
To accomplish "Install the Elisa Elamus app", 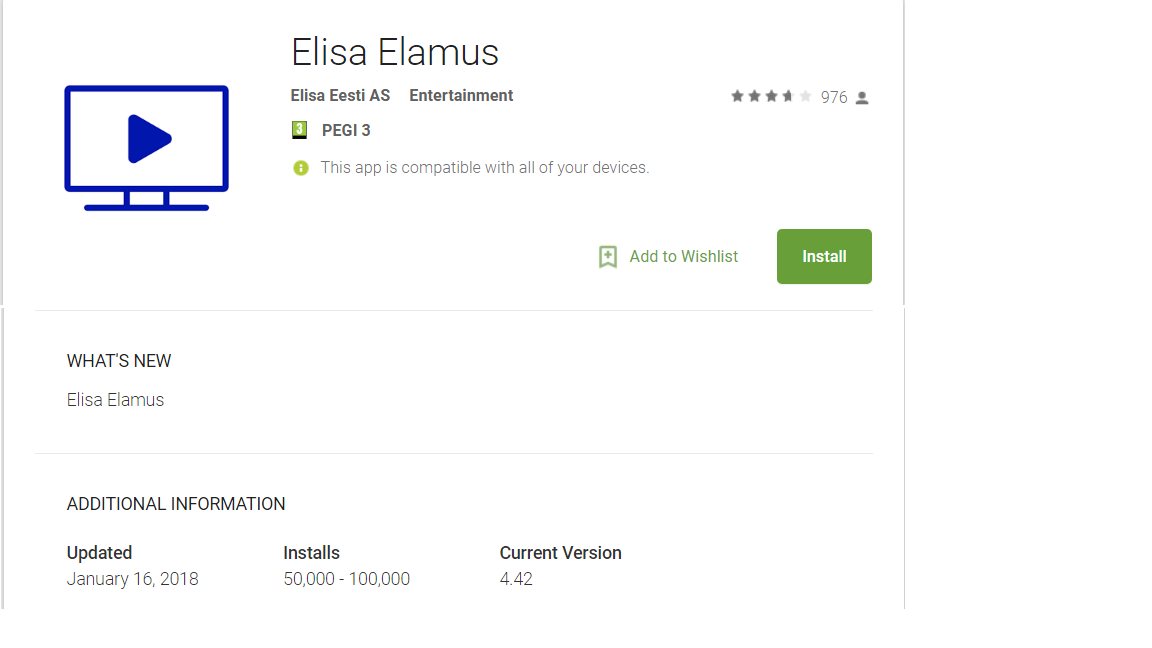I will [x=824, y=256].
